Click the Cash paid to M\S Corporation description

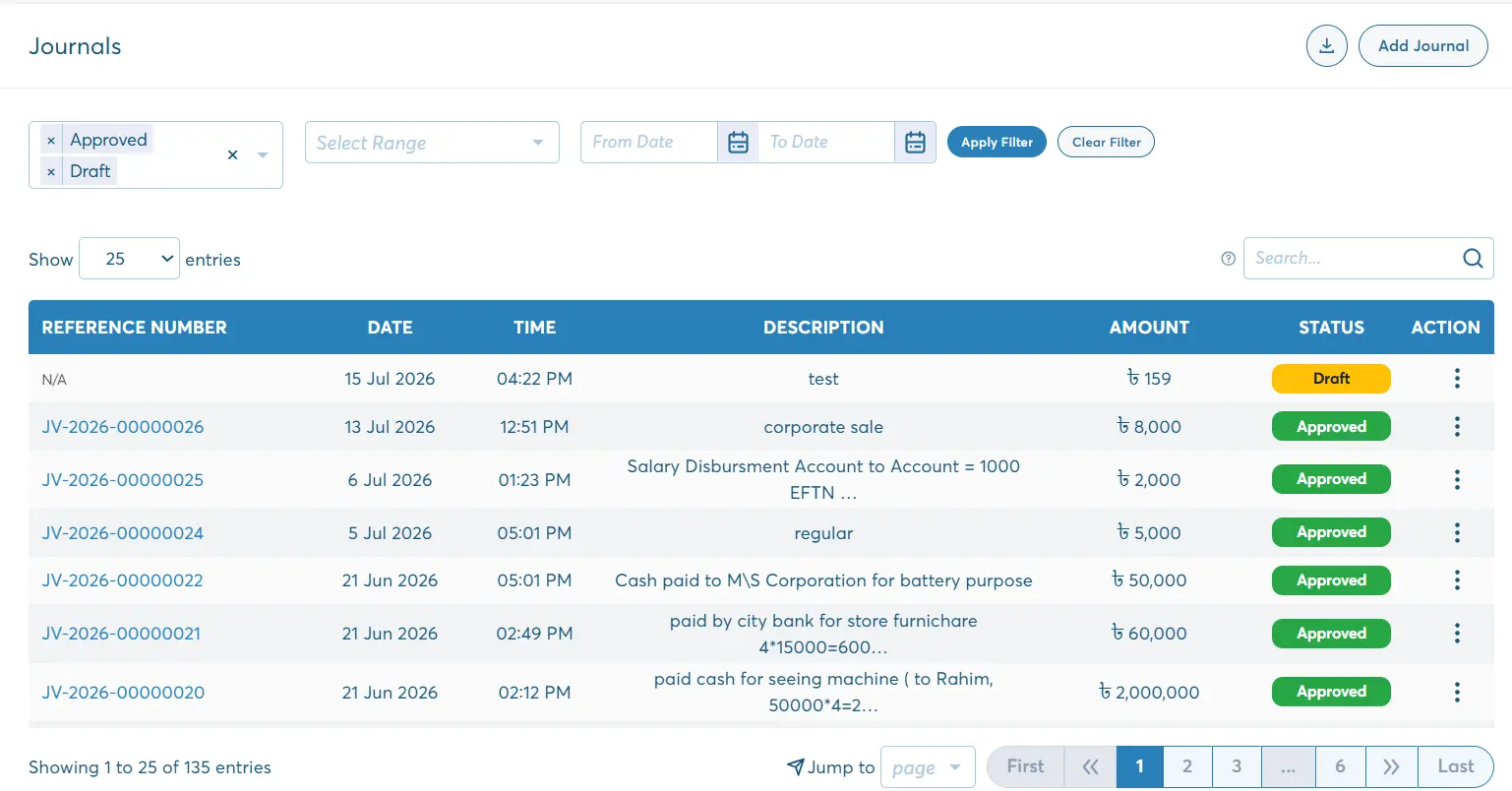coord(823,580)
